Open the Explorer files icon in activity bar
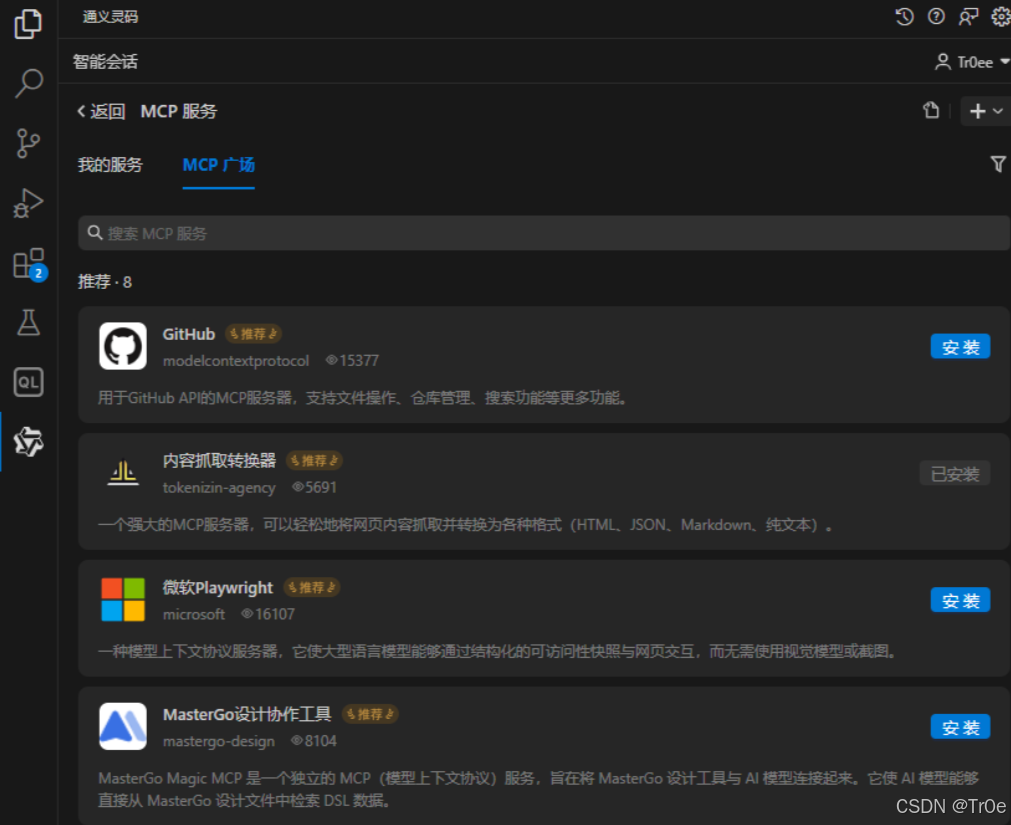This screenshot has height=825, width=1011. [28, 24]
